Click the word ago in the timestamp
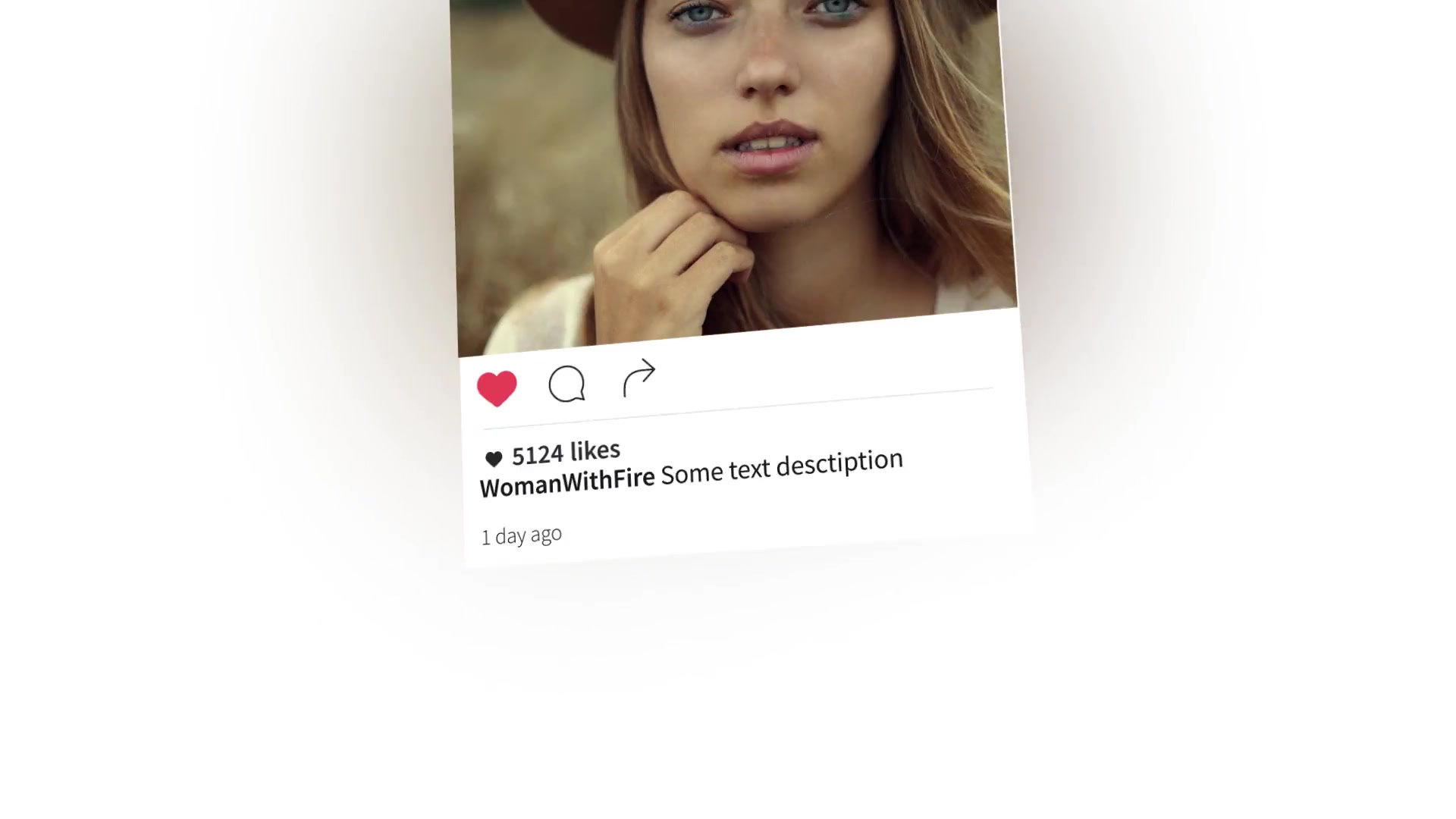 (546, 534)
